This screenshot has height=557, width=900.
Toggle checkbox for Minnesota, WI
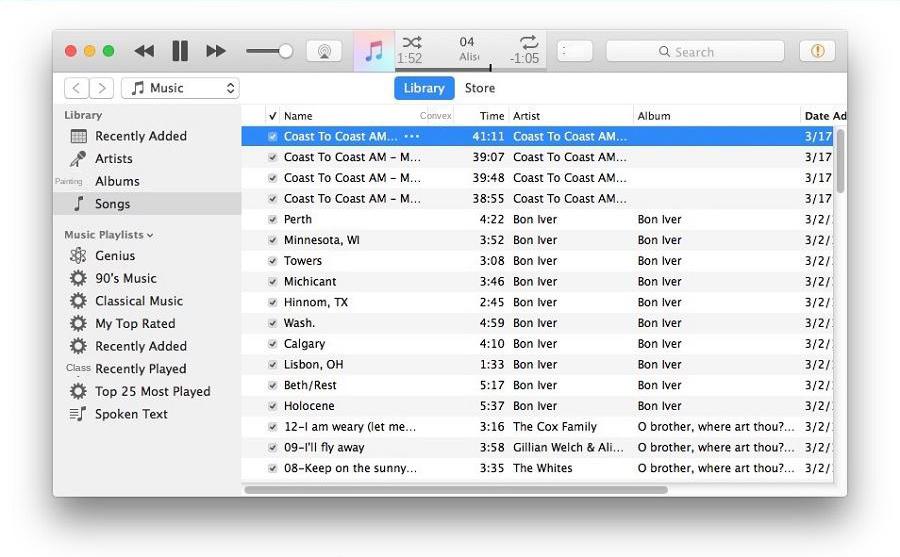(x=273, y=240)
